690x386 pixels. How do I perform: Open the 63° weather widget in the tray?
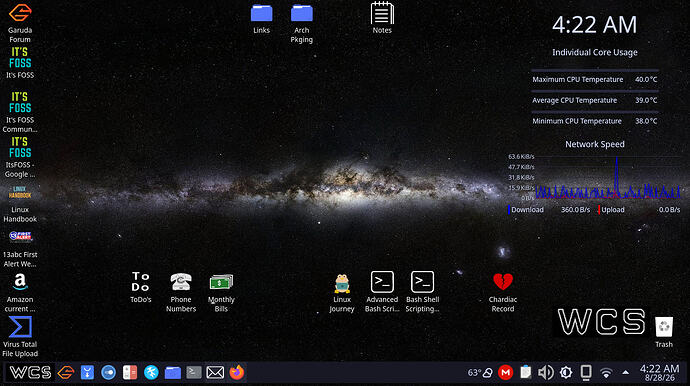click(x=480, y=373)
